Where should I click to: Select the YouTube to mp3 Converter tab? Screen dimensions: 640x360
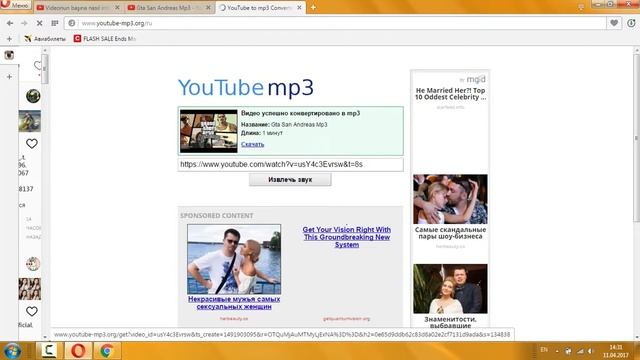pos(259,7)
